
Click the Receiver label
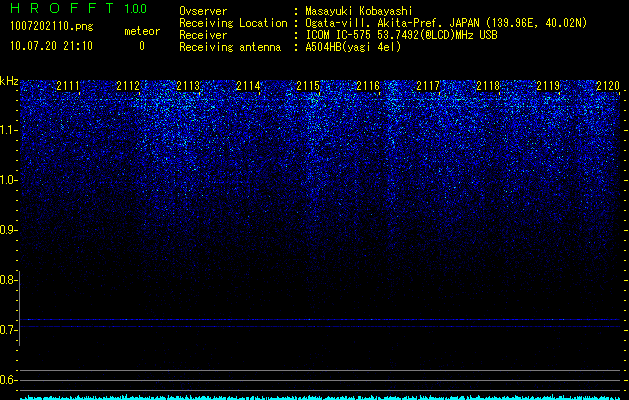203,35
